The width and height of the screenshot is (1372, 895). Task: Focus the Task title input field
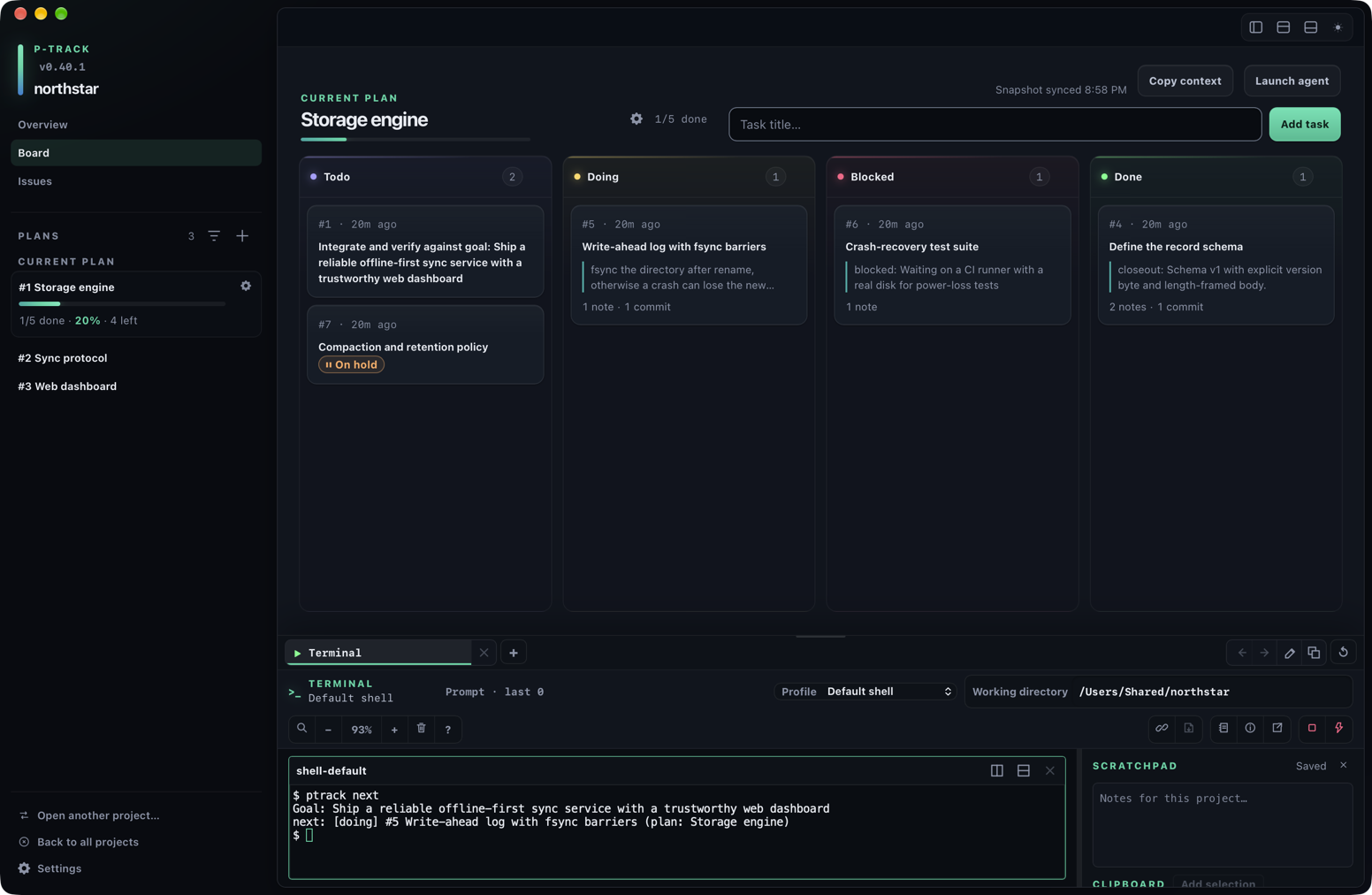coord(995,124)
